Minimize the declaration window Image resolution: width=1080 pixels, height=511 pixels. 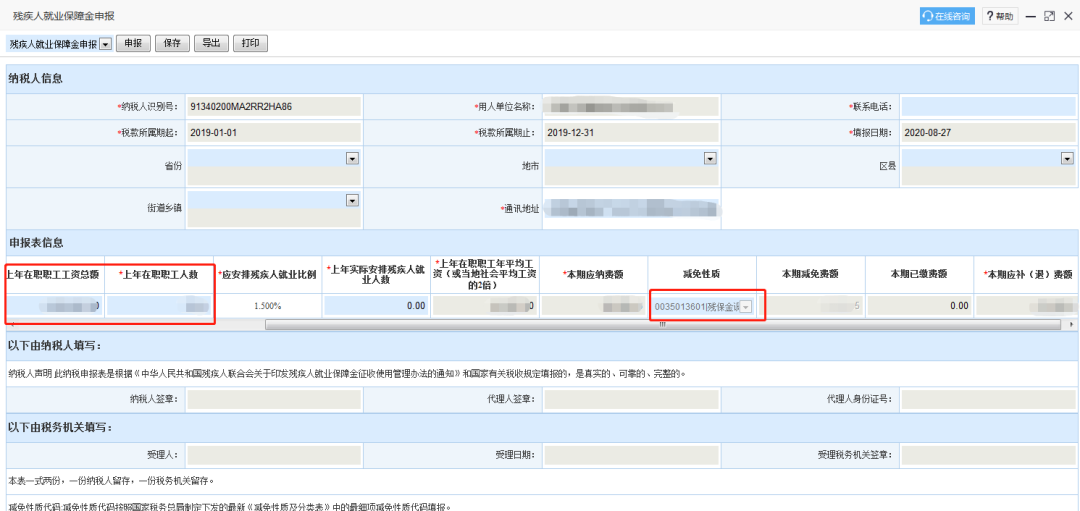[1031, 17]
